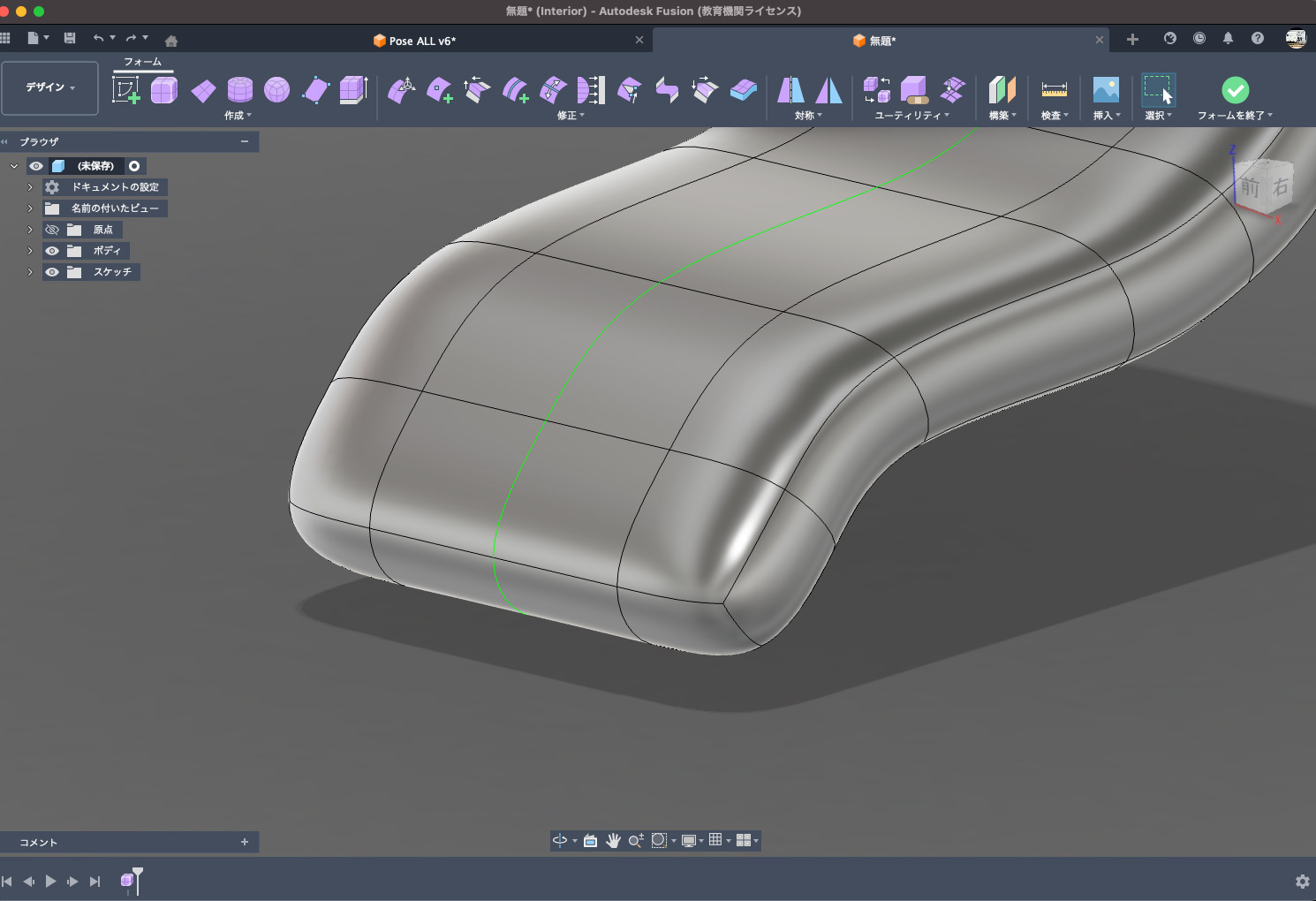
Task: Click the ViewCube front face
Action: (x=1249, y=186)
